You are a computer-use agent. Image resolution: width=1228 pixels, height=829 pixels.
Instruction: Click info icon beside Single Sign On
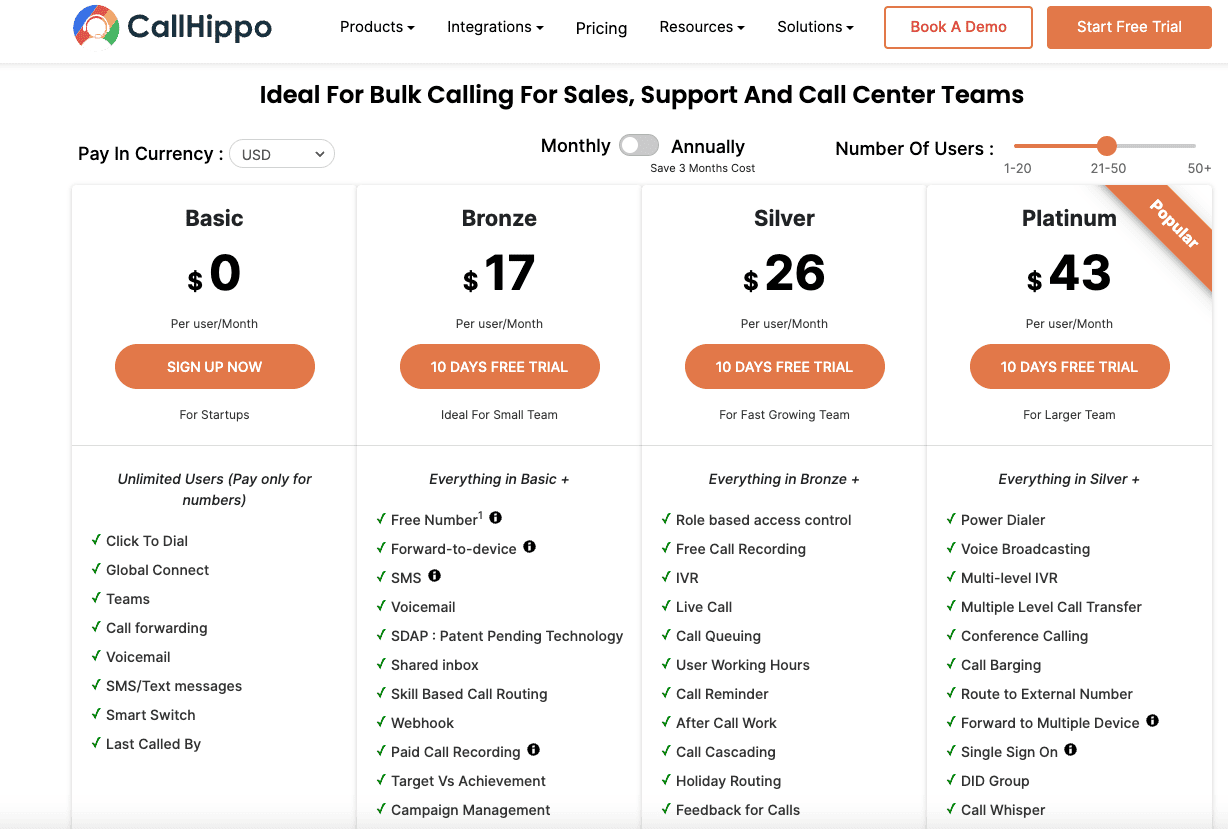tap(1071, 750)
